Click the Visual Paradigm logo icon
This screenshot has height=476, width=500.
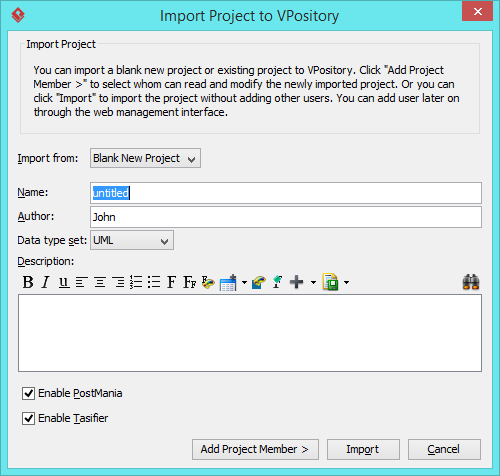pyautogui.click(x=18, y=15)
